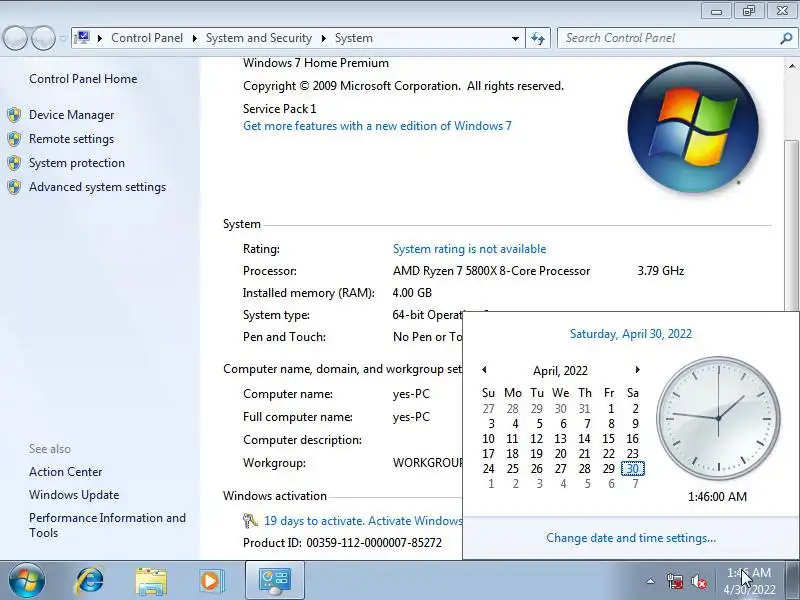This screenshot has width=800, height=600.
Task: Select April 15 in the calendar
Action: click(609, 438)
